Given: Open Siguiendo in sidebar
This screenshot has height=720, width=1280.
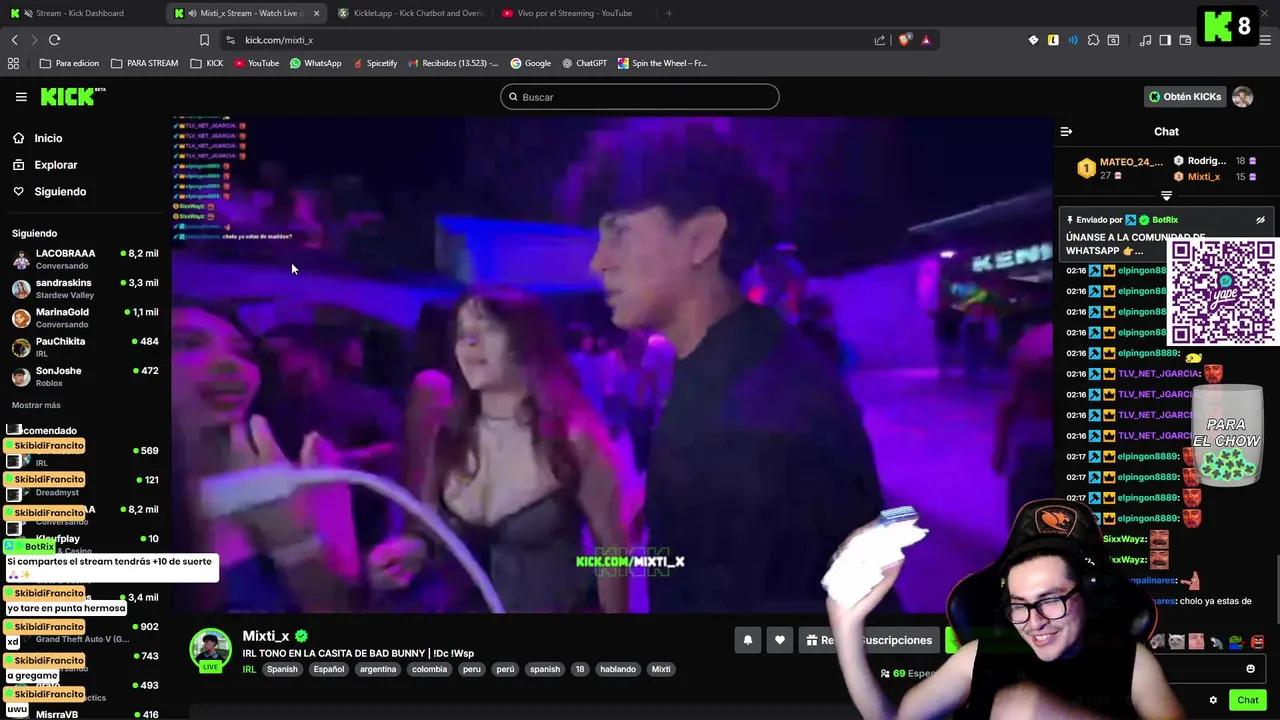Looking at the screenshot, I should 60,191.
